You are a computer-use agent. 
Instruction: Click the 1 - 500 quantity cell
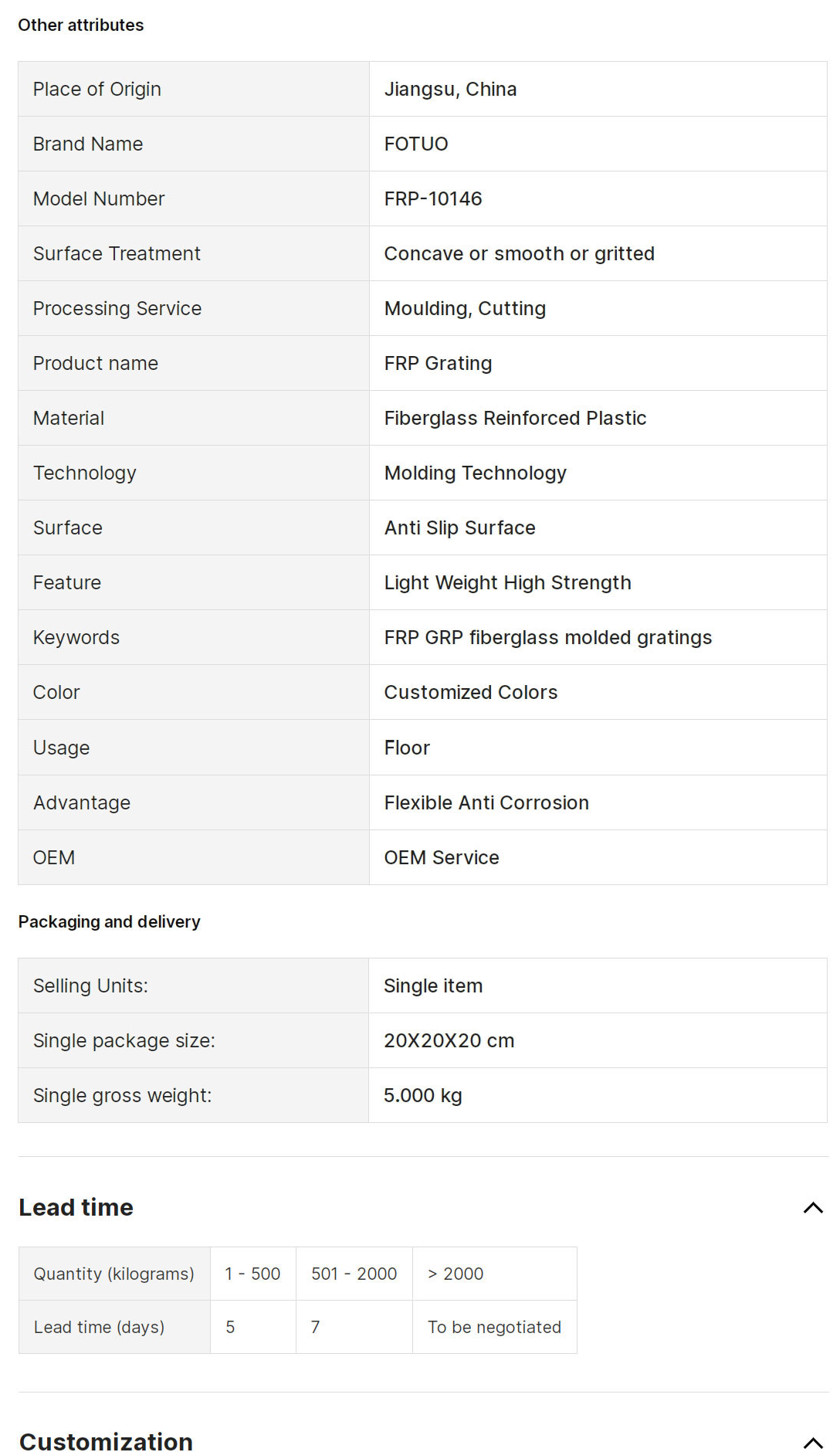pyautogui.click(x=252, y=1274)
